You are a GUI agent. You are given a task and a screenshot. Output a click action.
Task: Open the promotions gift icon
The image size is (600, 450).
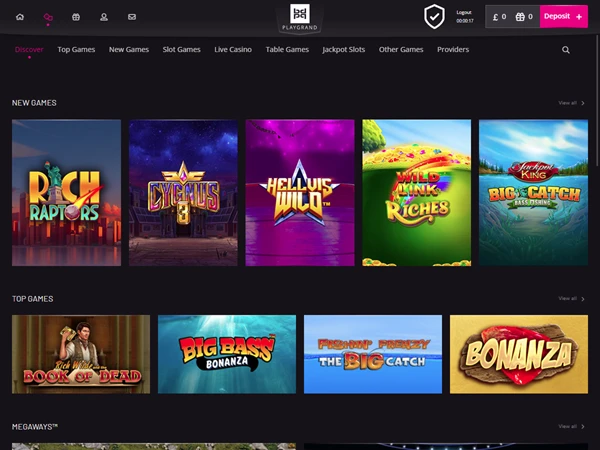click(76, 17)
